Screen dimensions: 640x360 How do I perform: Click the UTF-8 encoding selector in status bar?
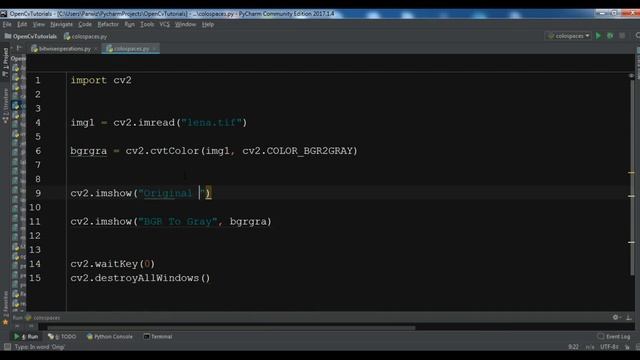coord(609,347)
